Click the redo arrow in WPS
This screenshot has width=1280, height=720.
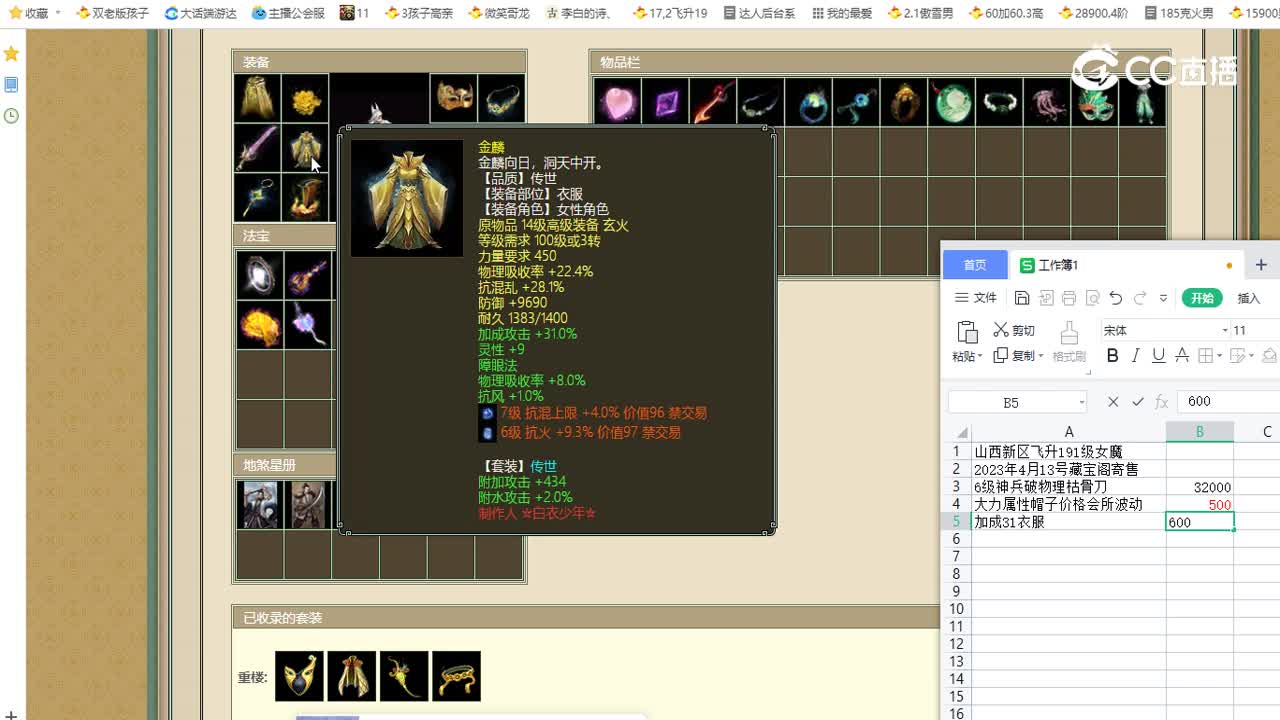[1140, 298]
